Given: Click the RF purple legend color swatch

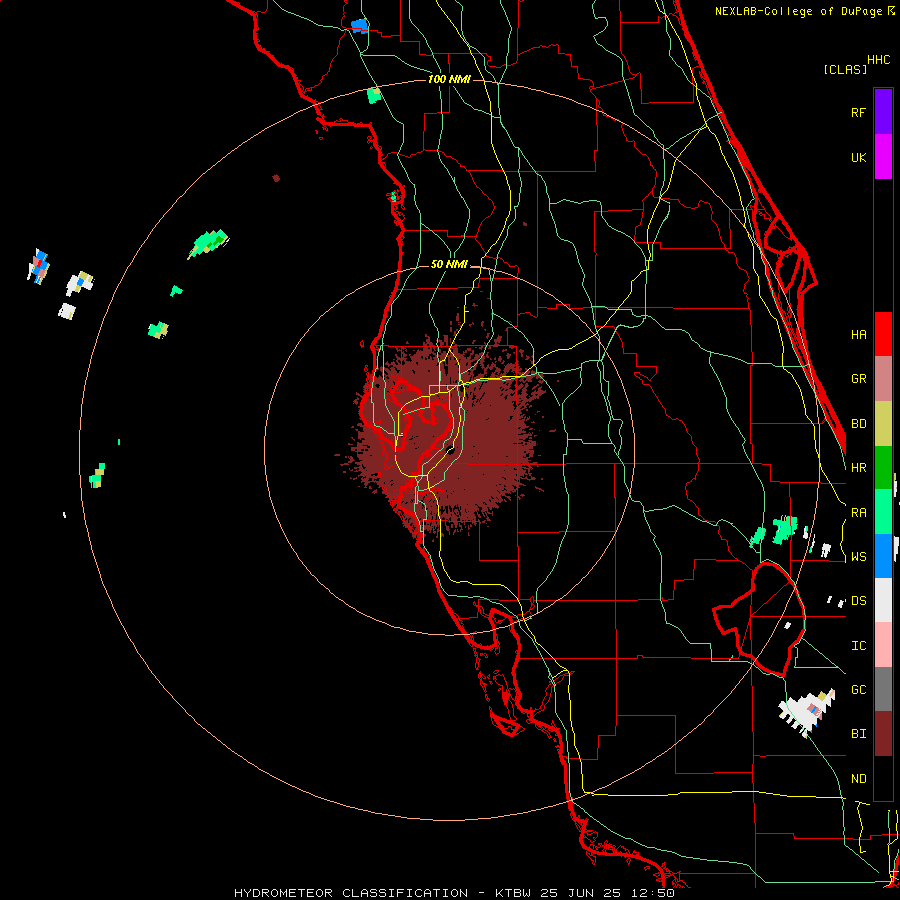Looking at the screenshot, I should 883,112.
